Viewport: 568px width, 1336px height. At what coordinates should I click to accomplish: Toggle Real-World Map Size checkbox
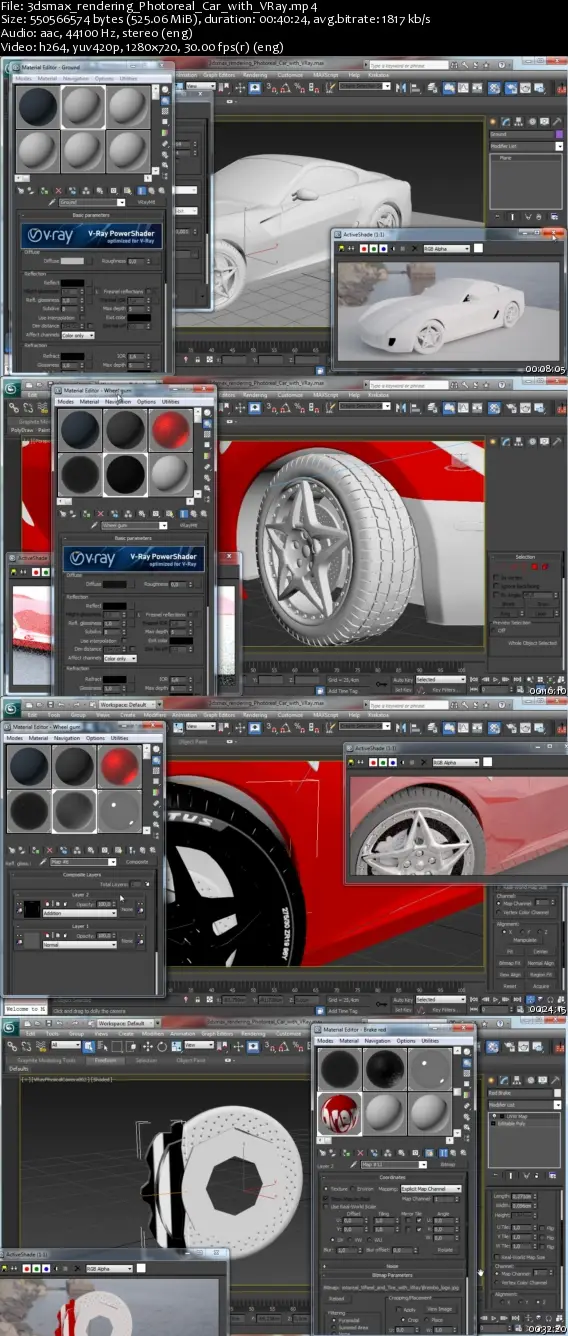(499, 1256)
